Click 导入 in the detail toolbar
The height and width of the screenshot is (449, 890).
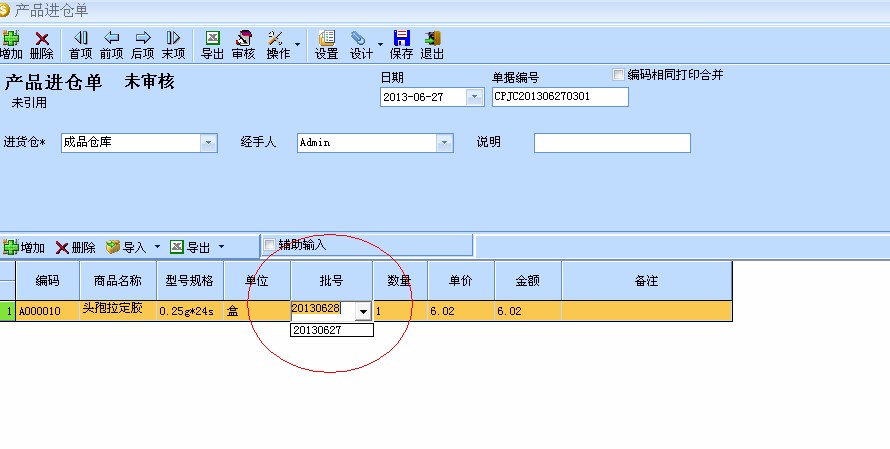tap(127, 247)
